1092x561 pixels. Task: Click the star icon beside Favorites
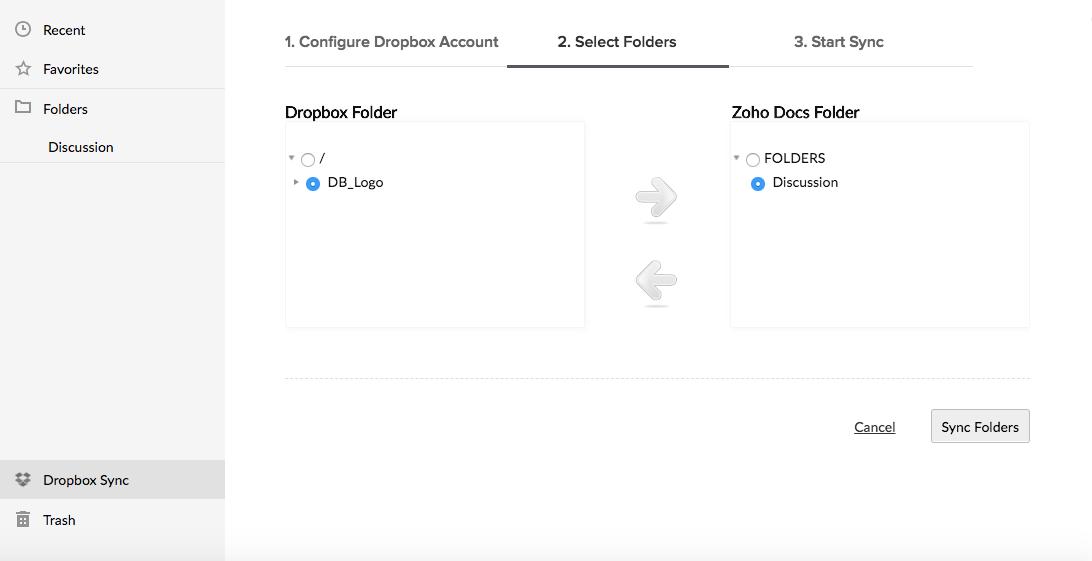pyautogui.click(x=23, y=68)
